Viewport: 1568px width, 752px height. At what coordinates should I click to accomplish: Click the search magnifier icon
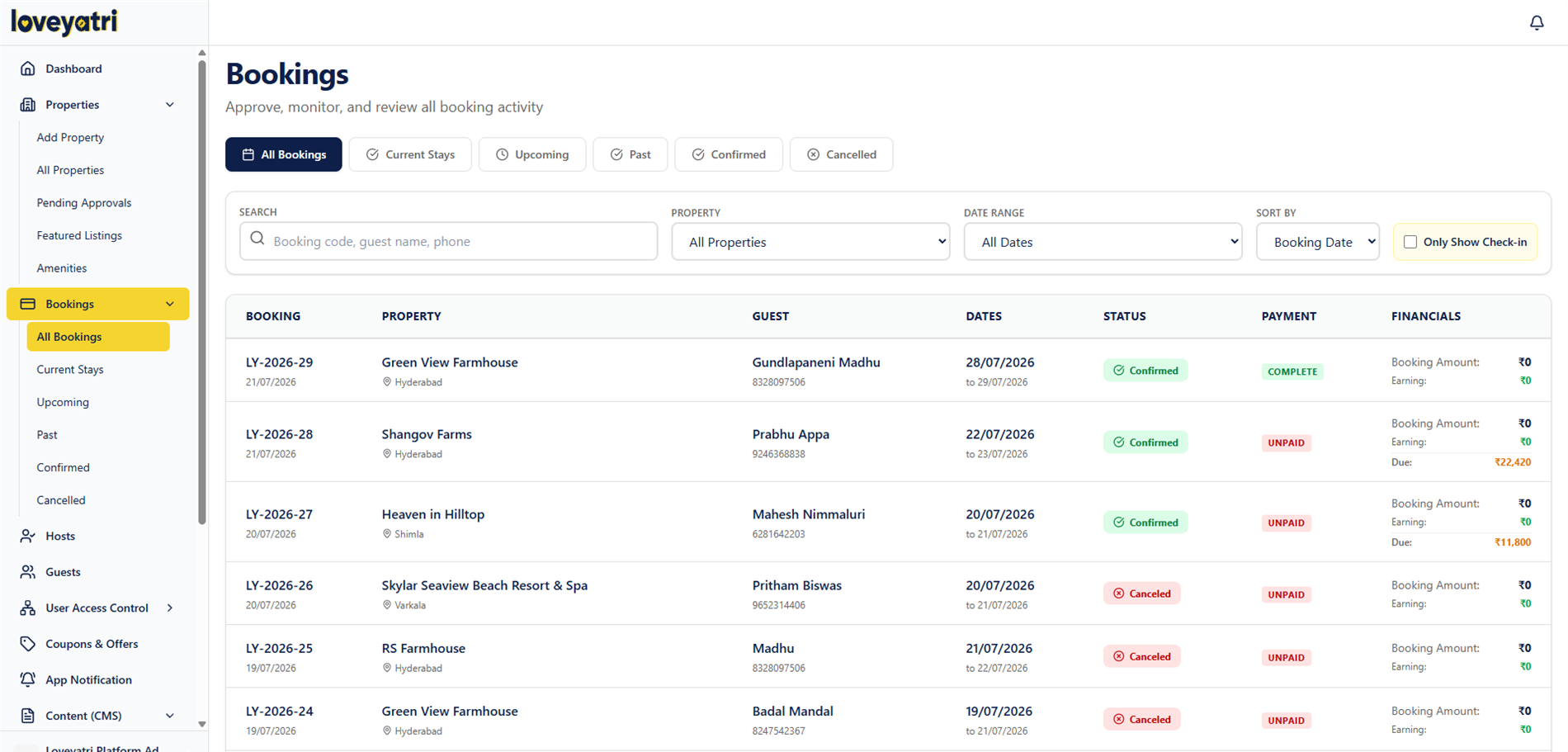click(257, 239)
